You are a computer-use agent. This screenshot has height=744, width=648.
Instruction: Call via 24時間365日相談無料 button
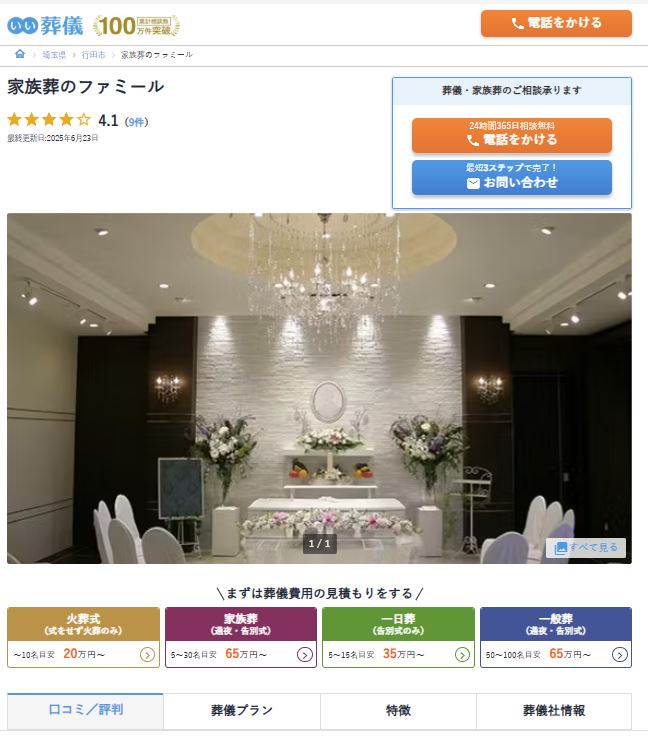512,135
